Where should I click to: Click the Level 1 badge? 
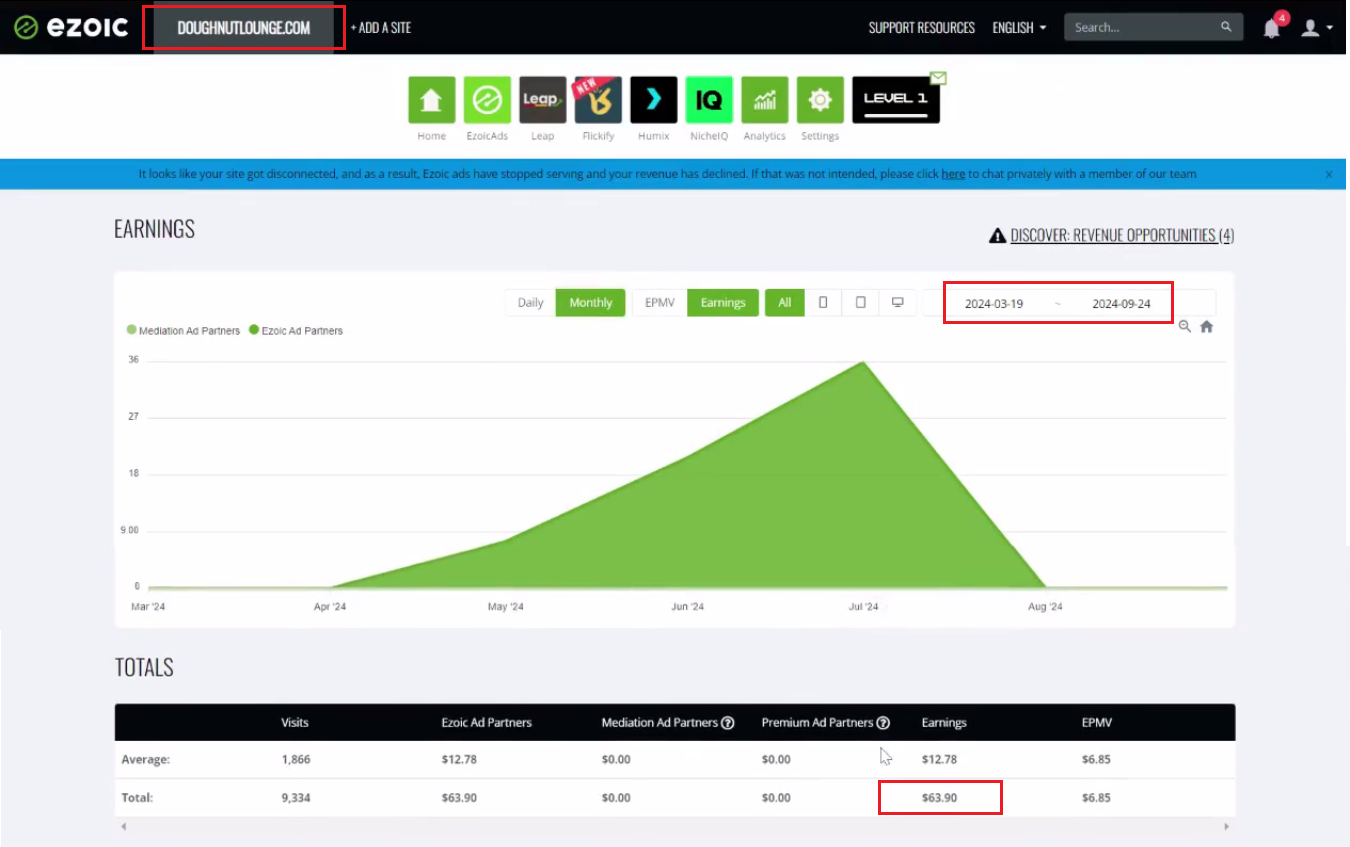pyautogui.click(x=895, y=100)
